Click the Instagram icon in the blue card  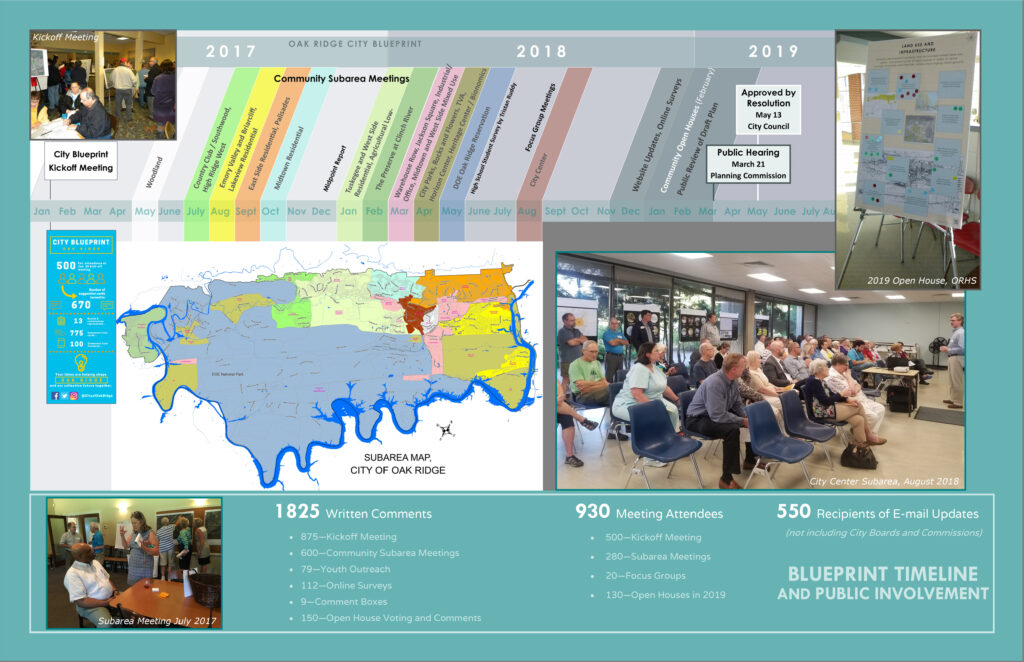74,396
